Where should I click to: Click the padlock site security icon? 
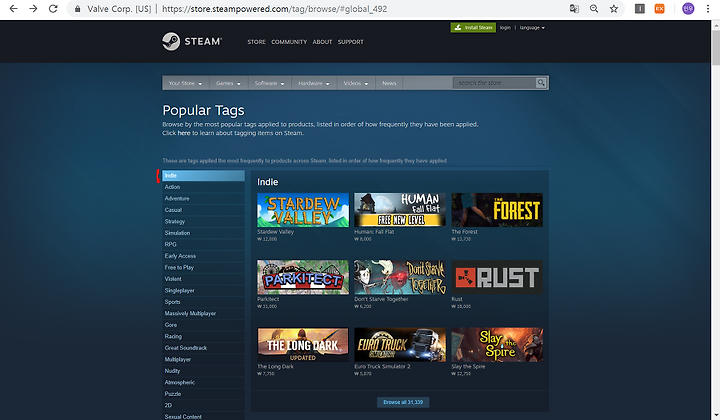tap(78, 9)
